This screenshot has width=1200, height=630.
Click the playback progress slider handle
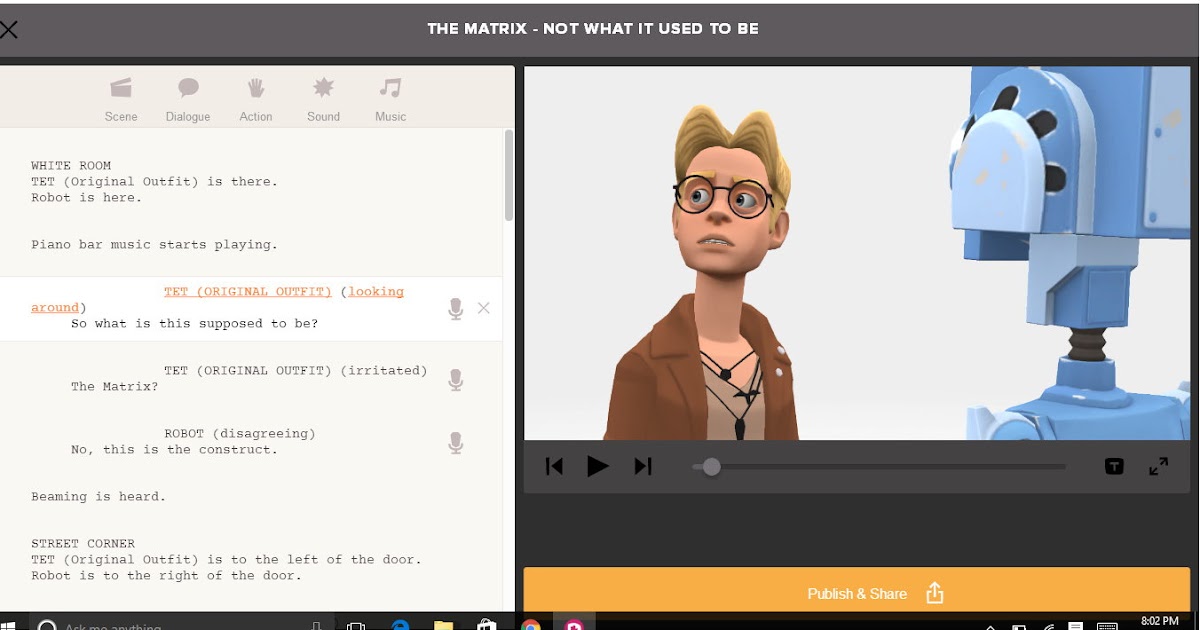pos(711,466)
